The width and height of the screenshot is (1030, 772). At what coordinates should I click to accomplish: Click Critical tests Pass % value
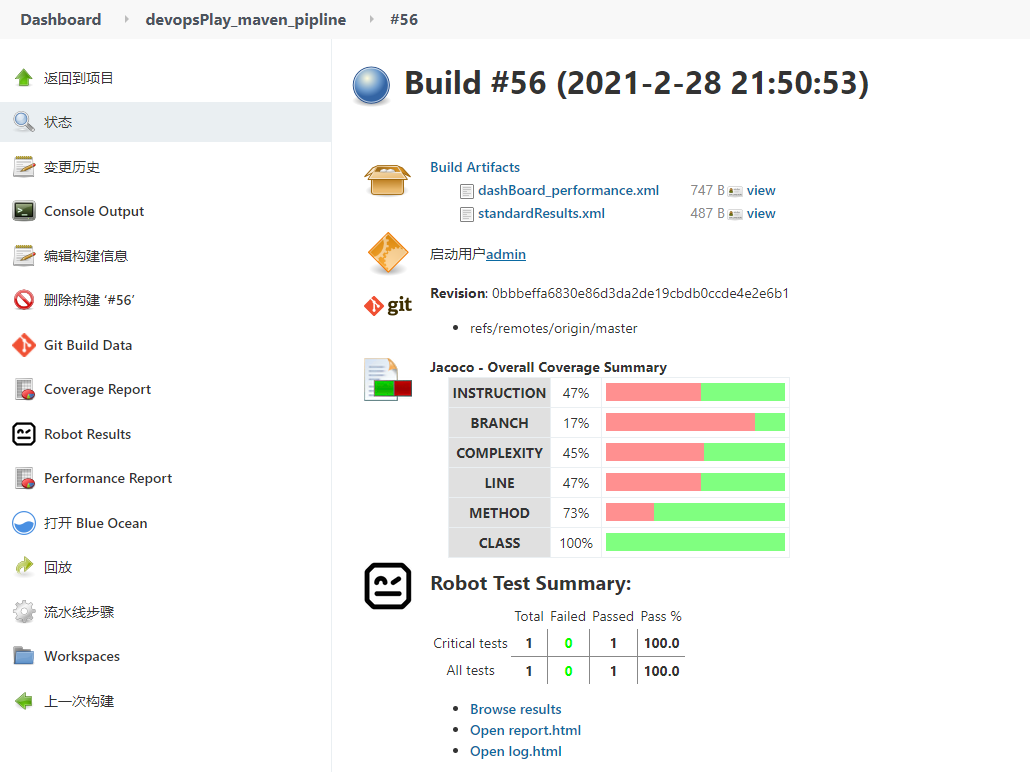661,643
